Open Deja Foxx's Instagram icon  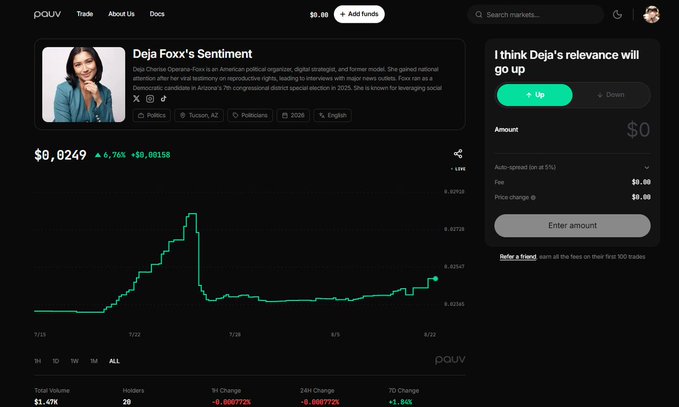pyautogui.click(x=150, y=99)
